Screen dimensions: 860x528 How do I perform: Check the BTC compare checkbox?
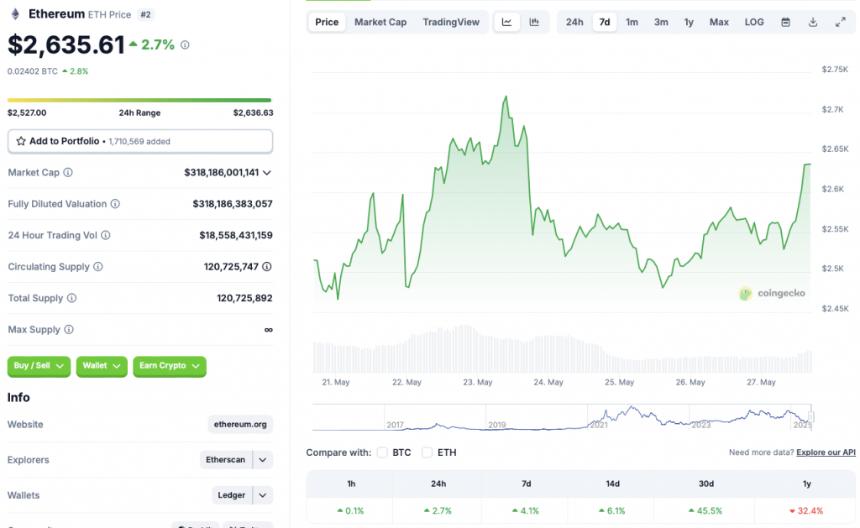tap(382, 453)
